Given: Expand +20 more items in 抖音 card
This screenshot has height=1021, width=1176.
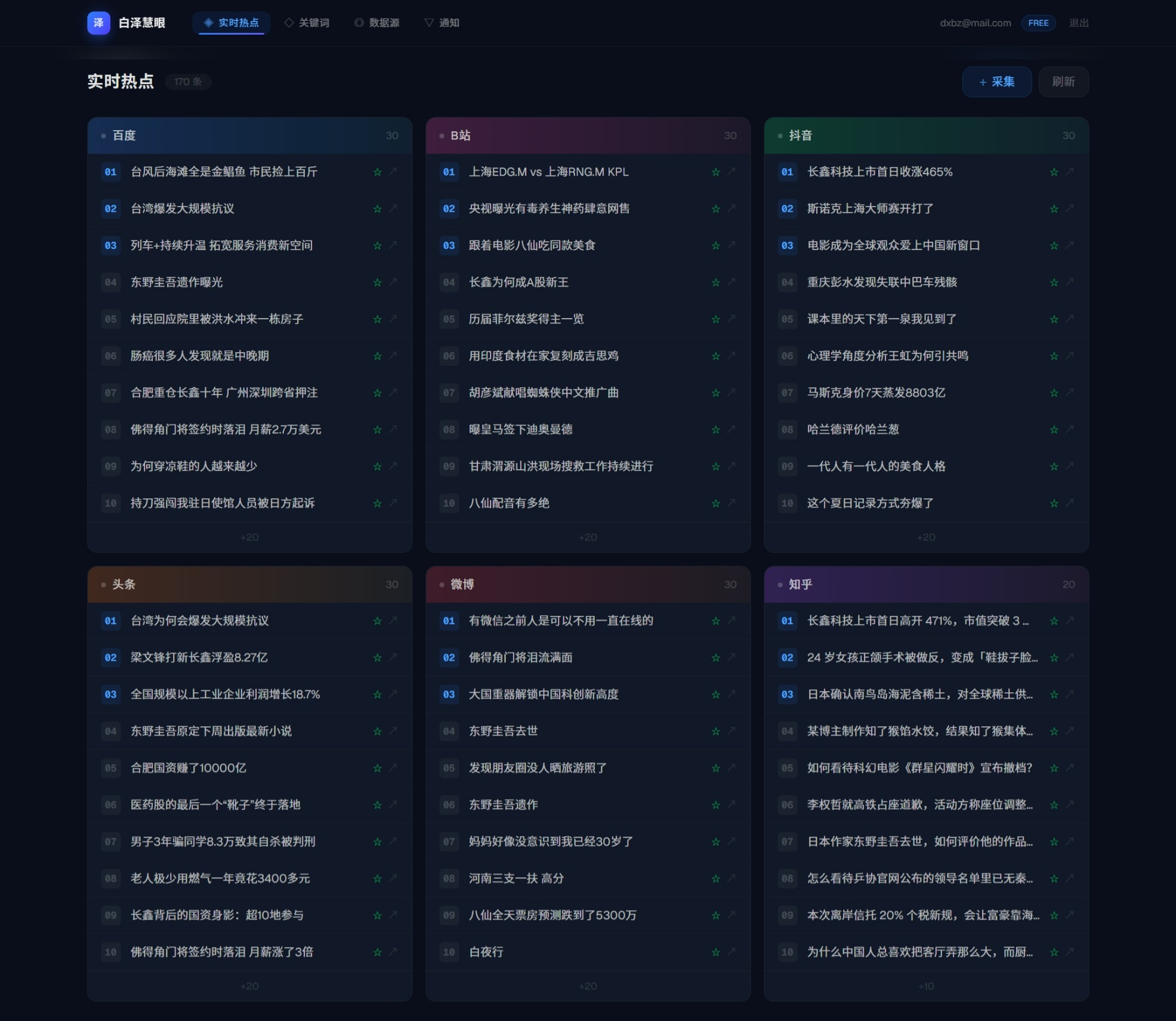Looking at the screenshot, I should tap(926, 537).
